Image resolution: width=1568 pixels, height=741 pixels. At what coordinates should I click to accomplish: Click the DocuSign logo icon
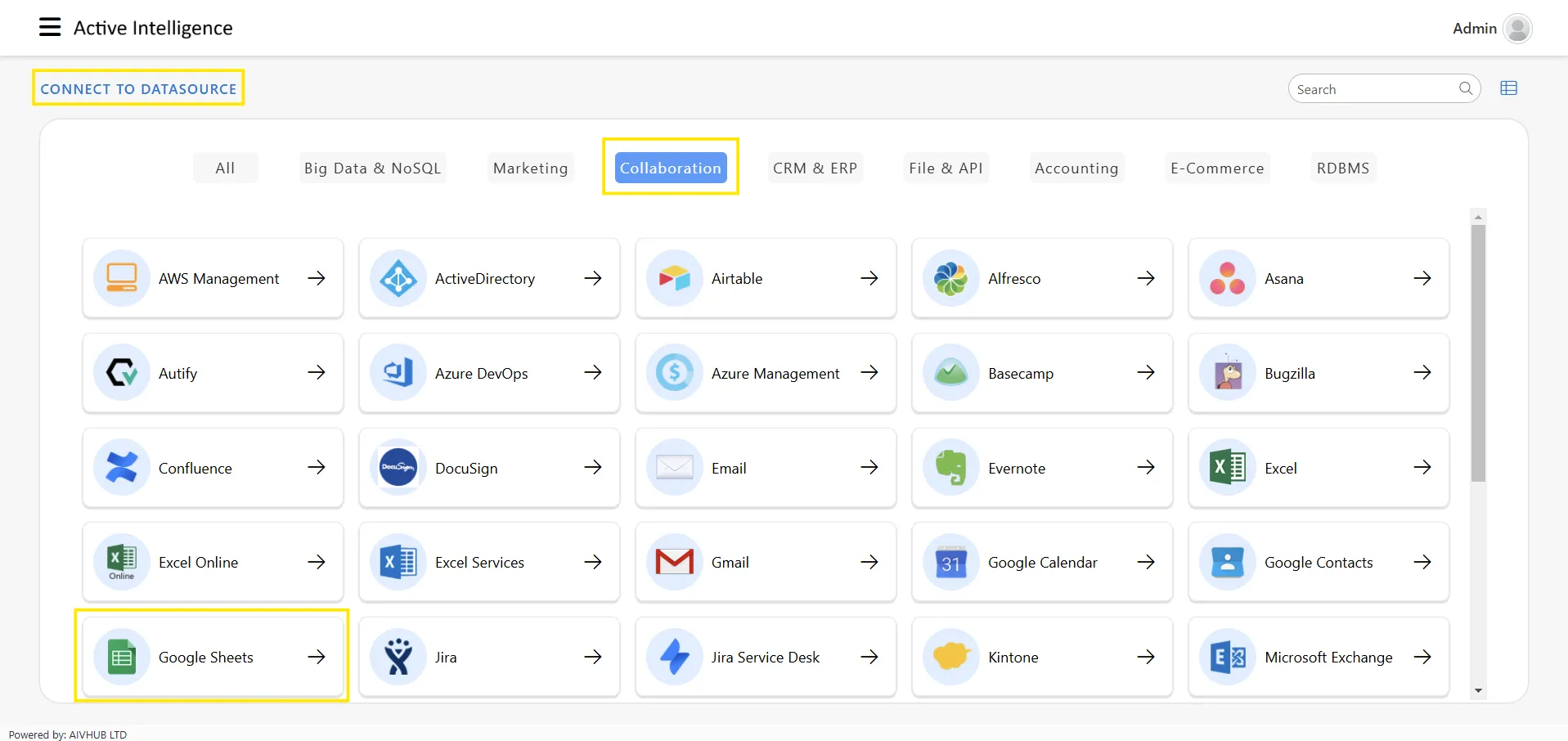[398, 468]
